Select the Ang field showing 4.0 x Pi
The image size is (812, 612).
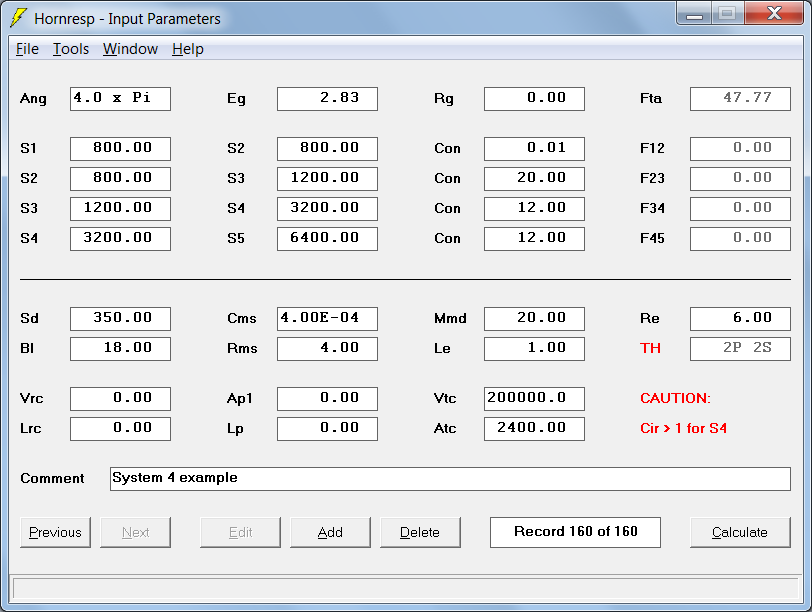point(120,99)
